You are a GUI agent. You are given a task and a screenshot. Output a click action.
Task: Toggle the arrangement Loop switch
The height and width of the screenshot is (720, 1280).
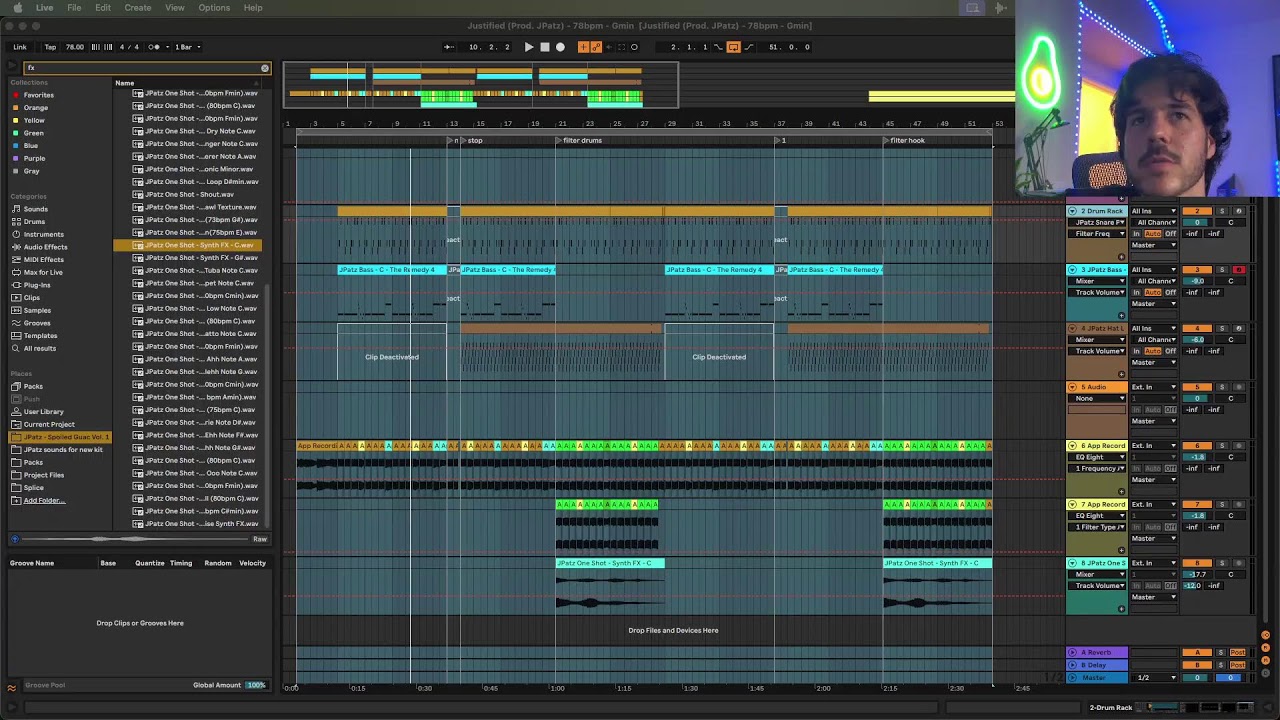point(733,47)
